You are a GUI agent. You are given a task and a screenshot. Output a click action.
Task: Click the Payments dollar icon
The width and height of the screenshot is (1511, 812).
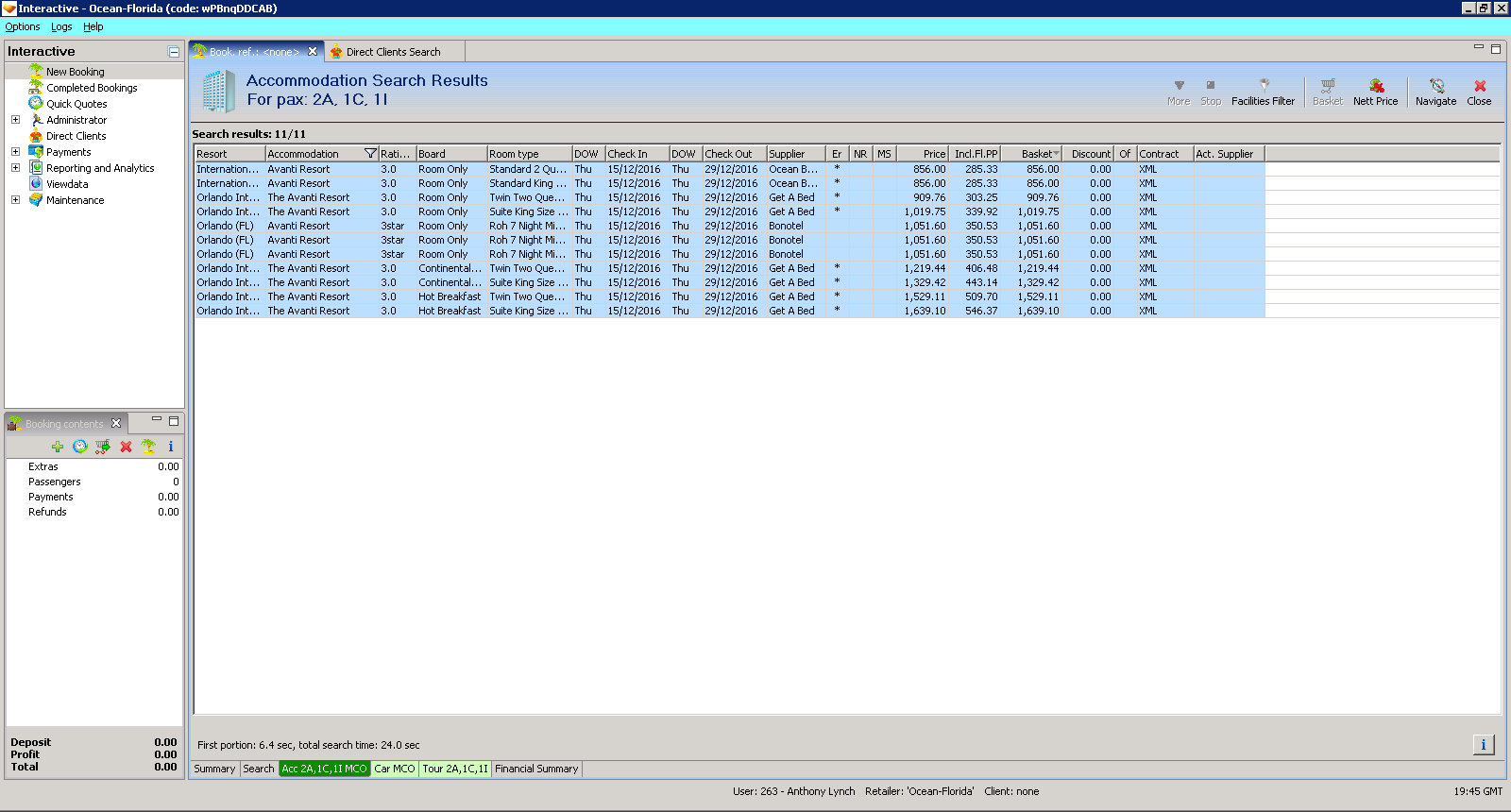tap(36, 151)
